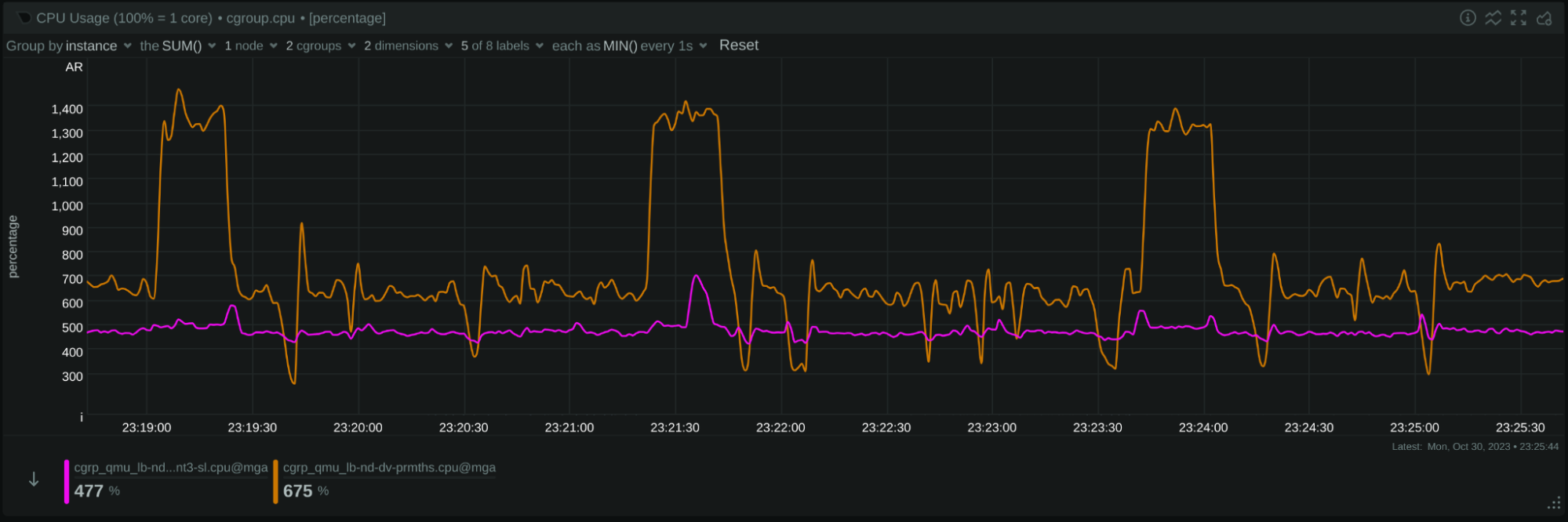
Task: Click the add chart to dashboard icon
Action: [x=1544, y=18]
